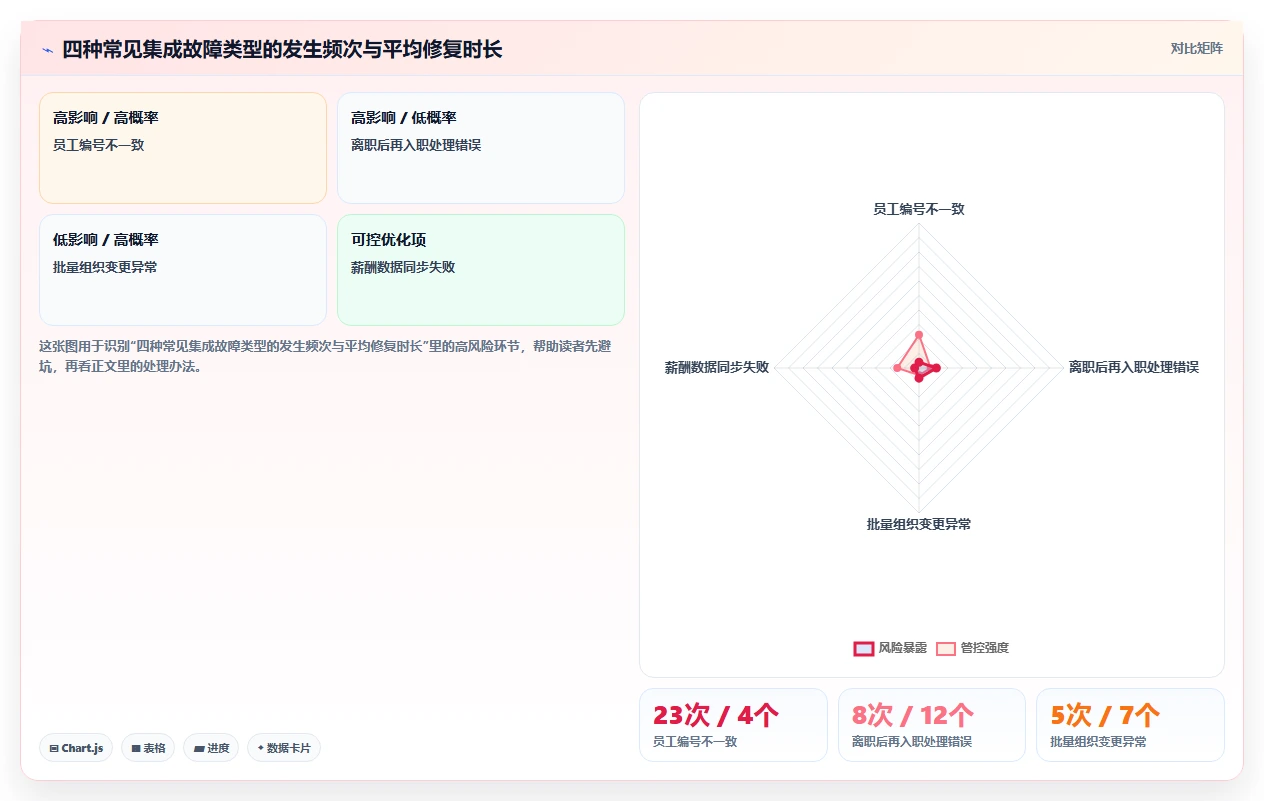Click the top data point on radar chart

pos(919,335)
